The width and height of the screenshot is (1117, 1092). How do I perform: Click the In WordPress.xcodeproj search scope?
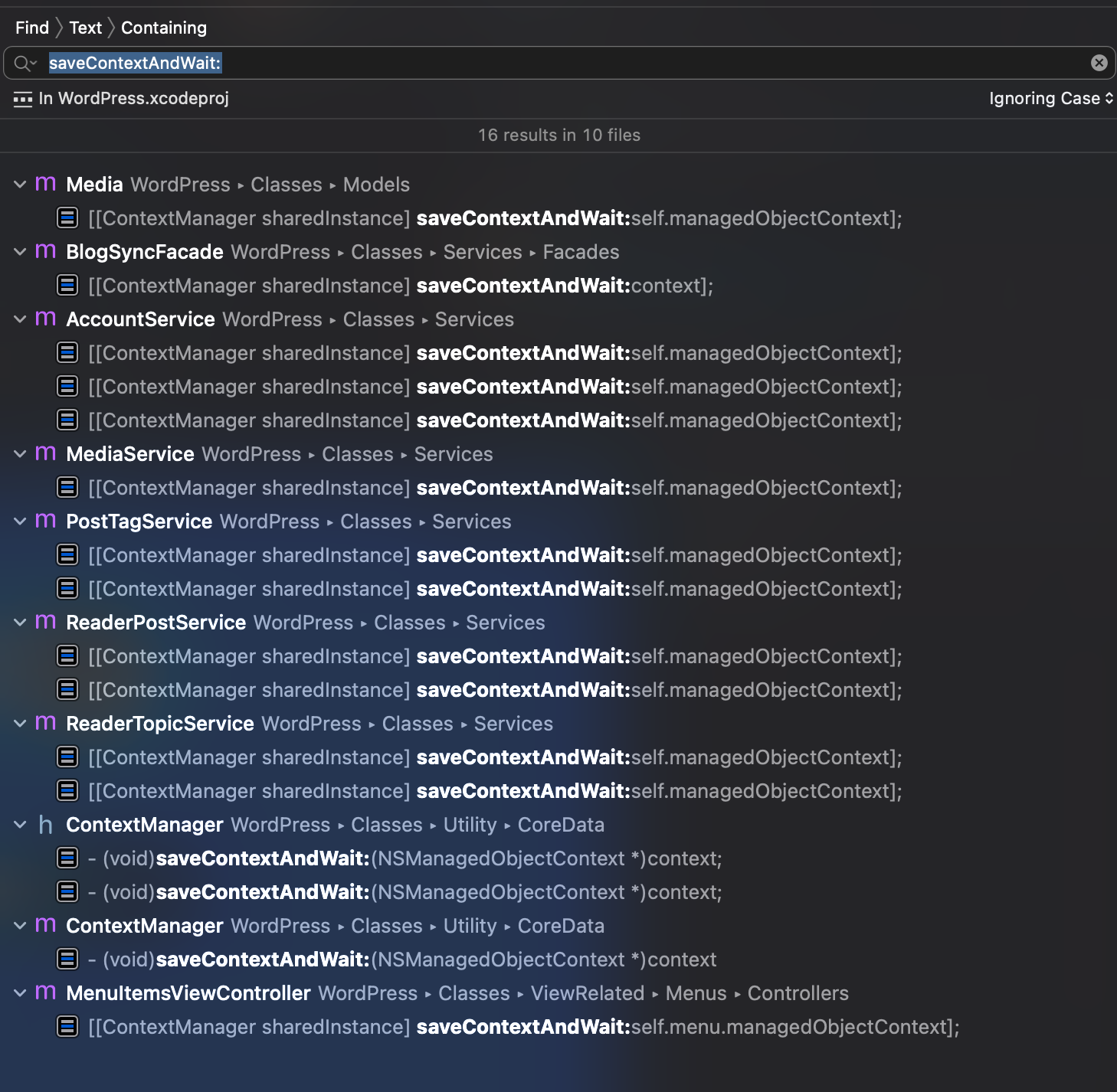point(133,99)
